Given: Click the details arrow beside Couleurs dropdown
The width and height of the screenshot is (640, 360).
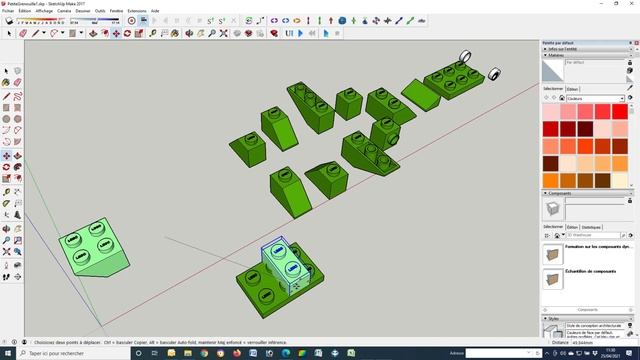Looking at the screenshot, I should [x=630, y=98].
